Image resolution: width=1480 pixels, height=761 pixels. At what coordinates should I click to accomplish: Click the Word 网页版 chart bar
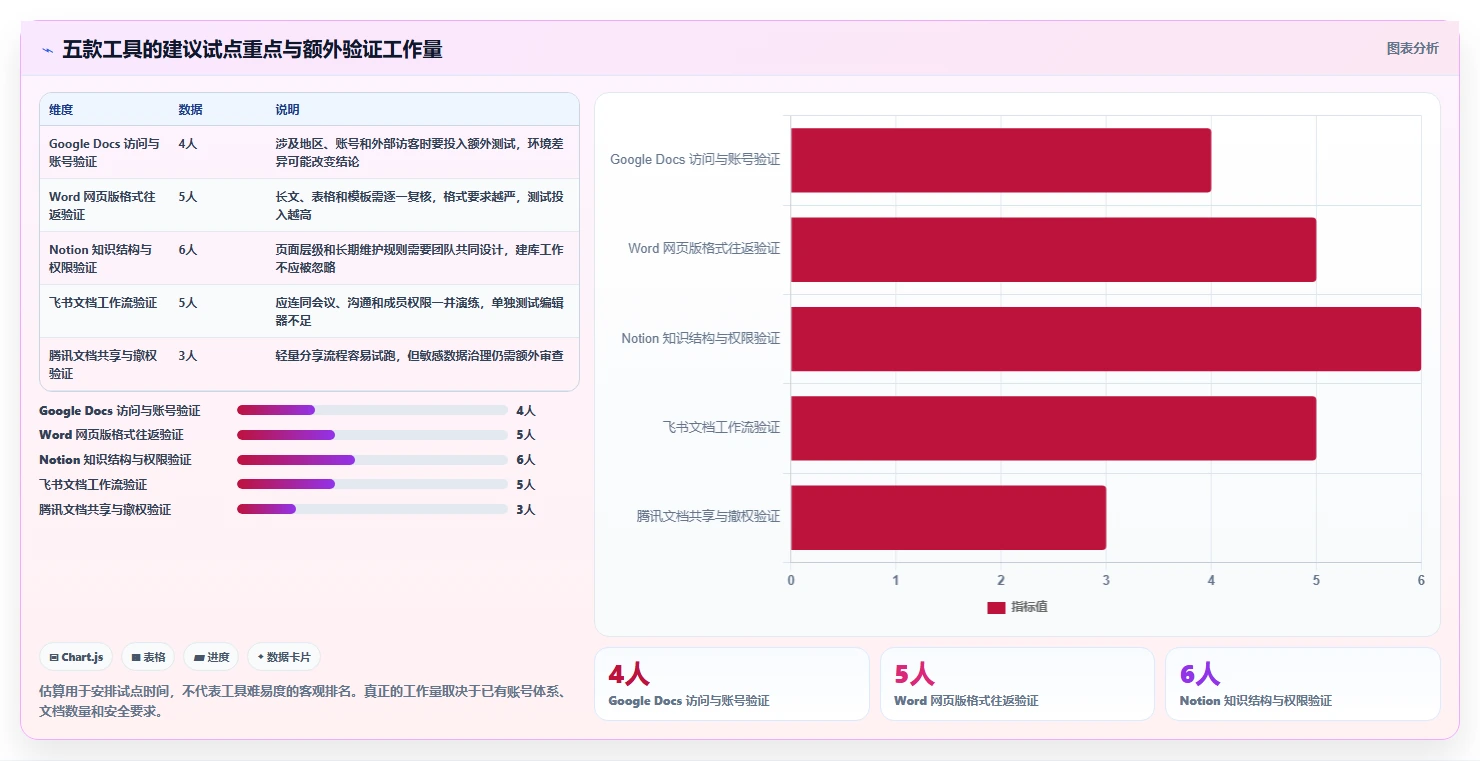[x=1053, y=249]
